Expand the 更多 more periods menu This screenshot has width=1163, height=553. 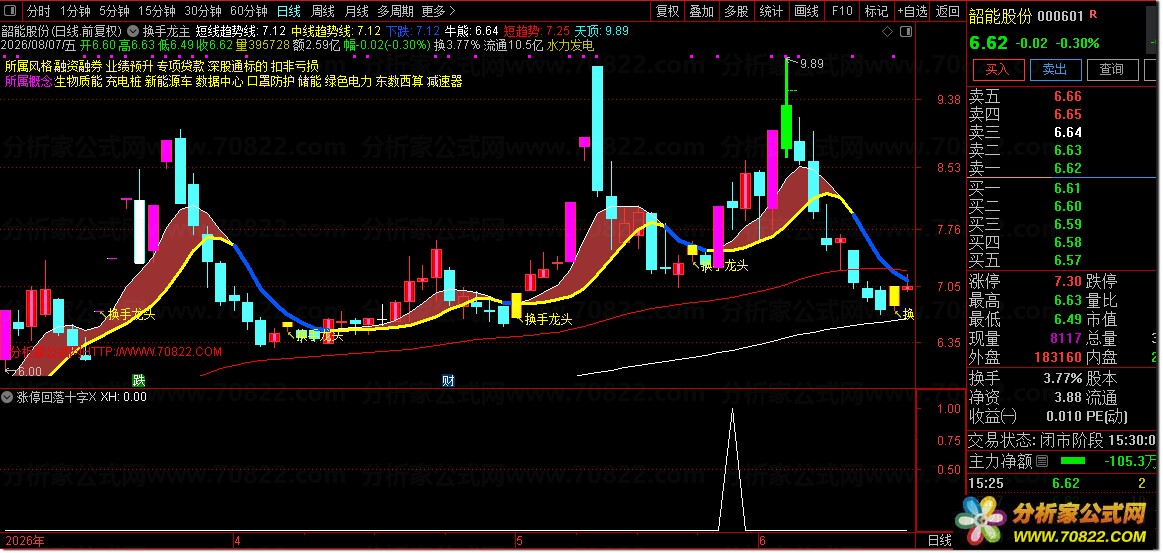tap(438, 11)
